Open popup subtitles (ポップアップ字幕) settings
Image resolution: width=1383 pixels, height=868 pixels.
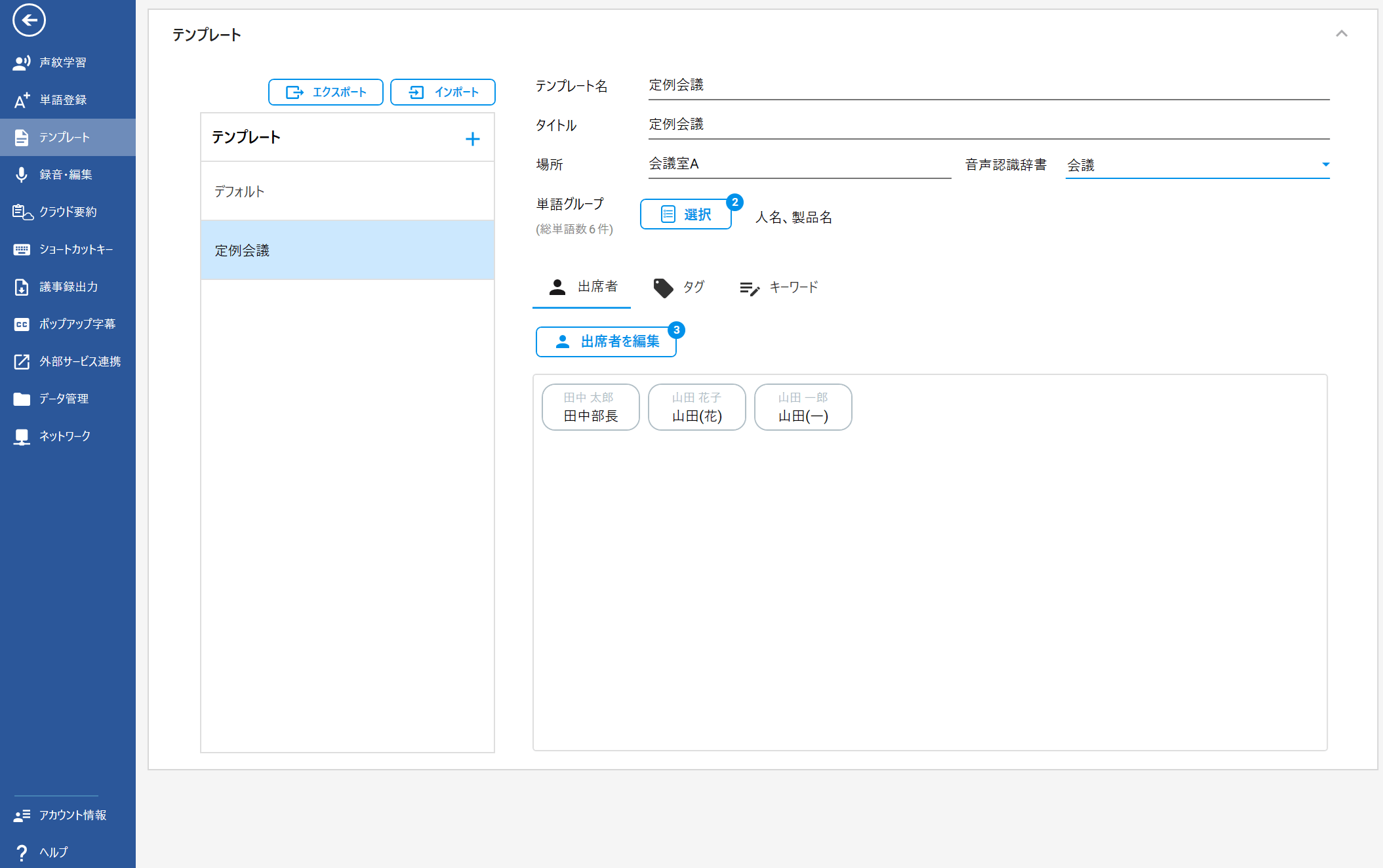[x=76, y=324]
